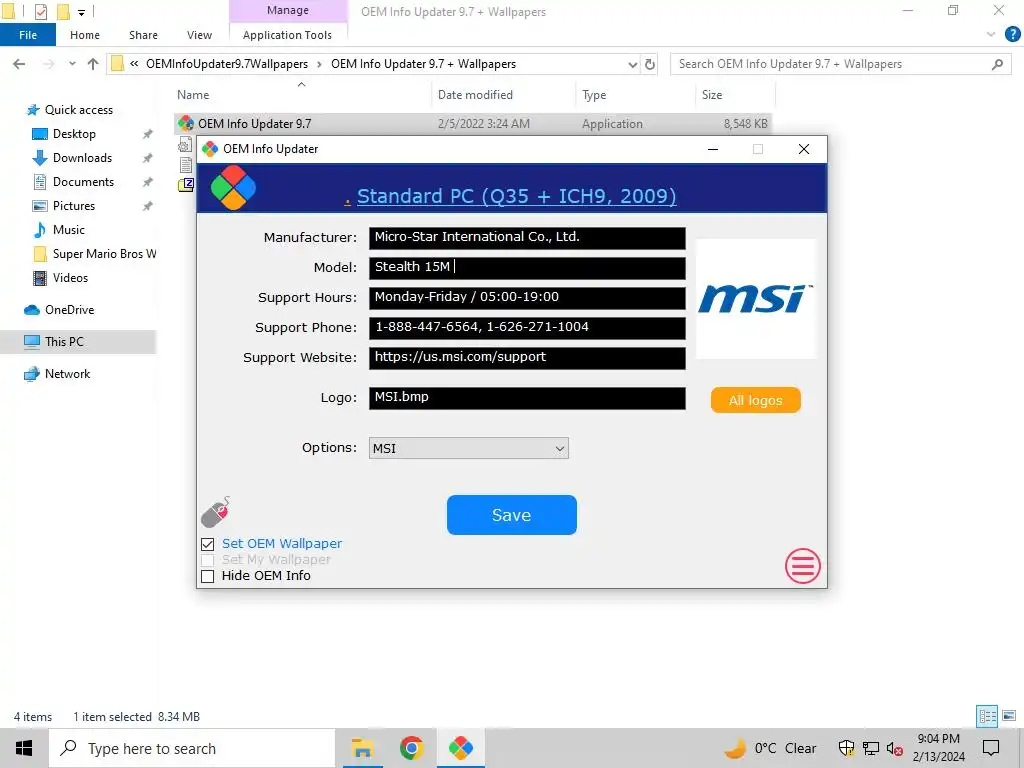Screen dimensions: 1024x768
Task: Expand the address bar history dropdown
Action: click(x=632, y=64)
